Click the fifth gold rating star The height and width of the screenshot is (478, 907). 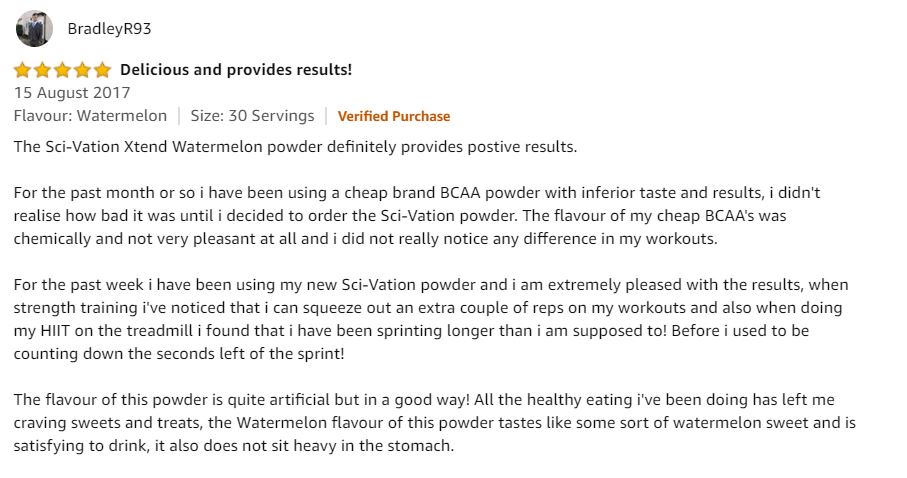click(x=102, y=70)
